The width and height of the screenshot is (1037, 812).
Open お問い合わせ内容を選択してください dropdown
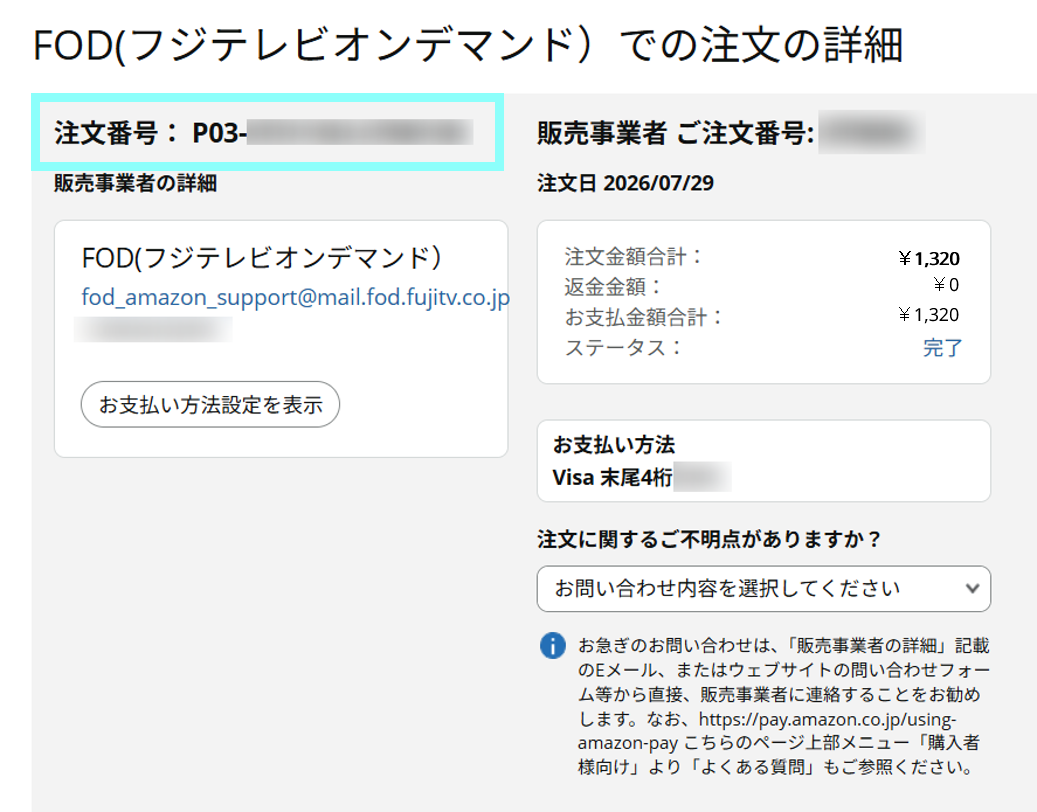(764, 589)
